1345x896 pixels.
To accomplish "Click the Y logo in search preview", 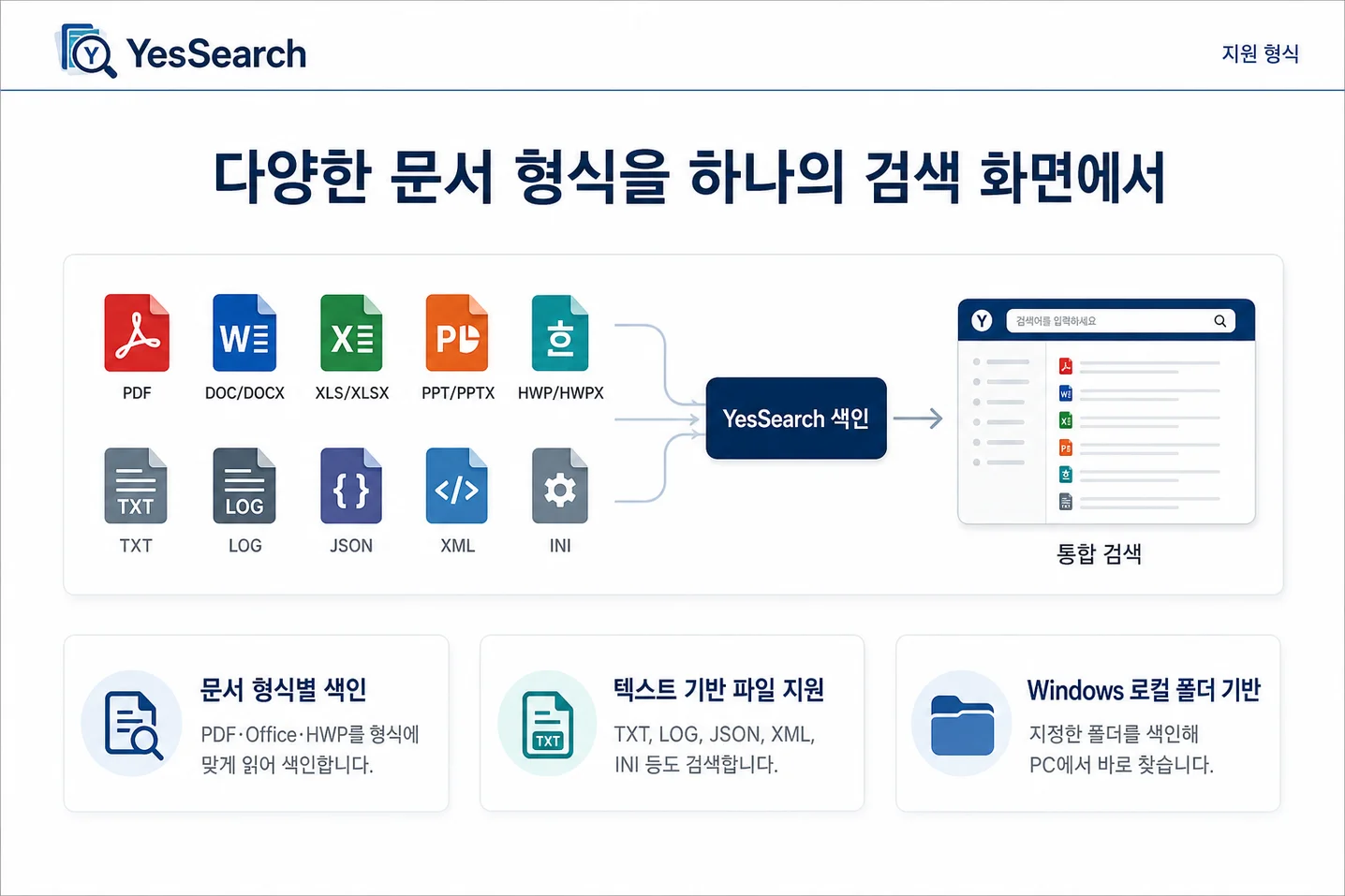I will (x=982, y=321).
